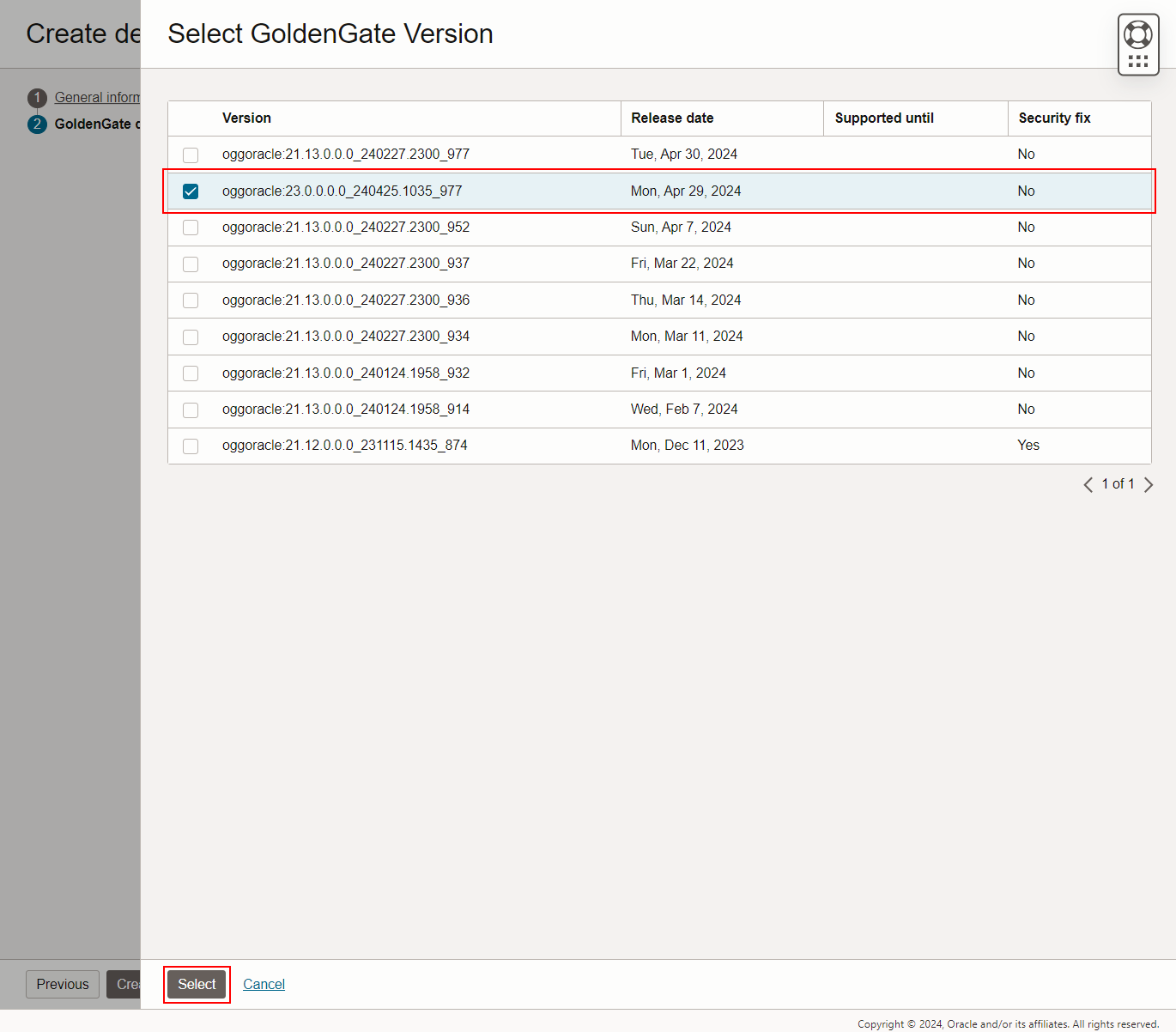Sort by Supported until column header
The height and width of the screenshot is (1032, 1176).
[x=884, y=118]
